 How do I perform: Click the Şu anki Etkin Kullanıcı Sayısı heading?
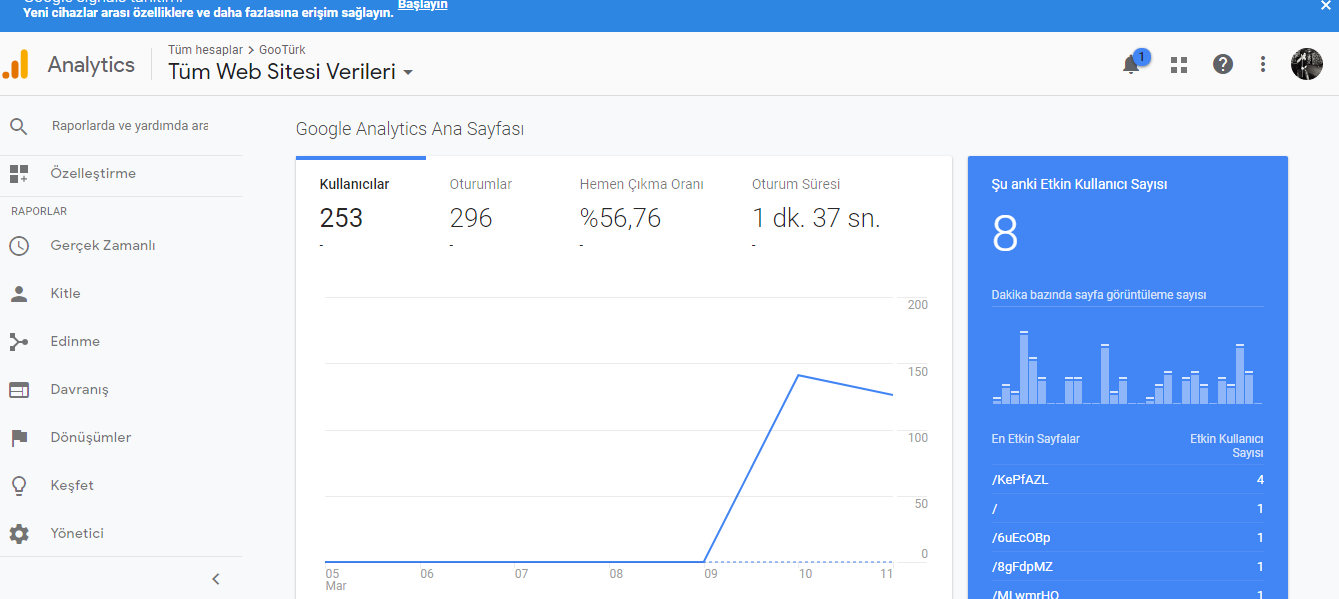(1079, 185)
